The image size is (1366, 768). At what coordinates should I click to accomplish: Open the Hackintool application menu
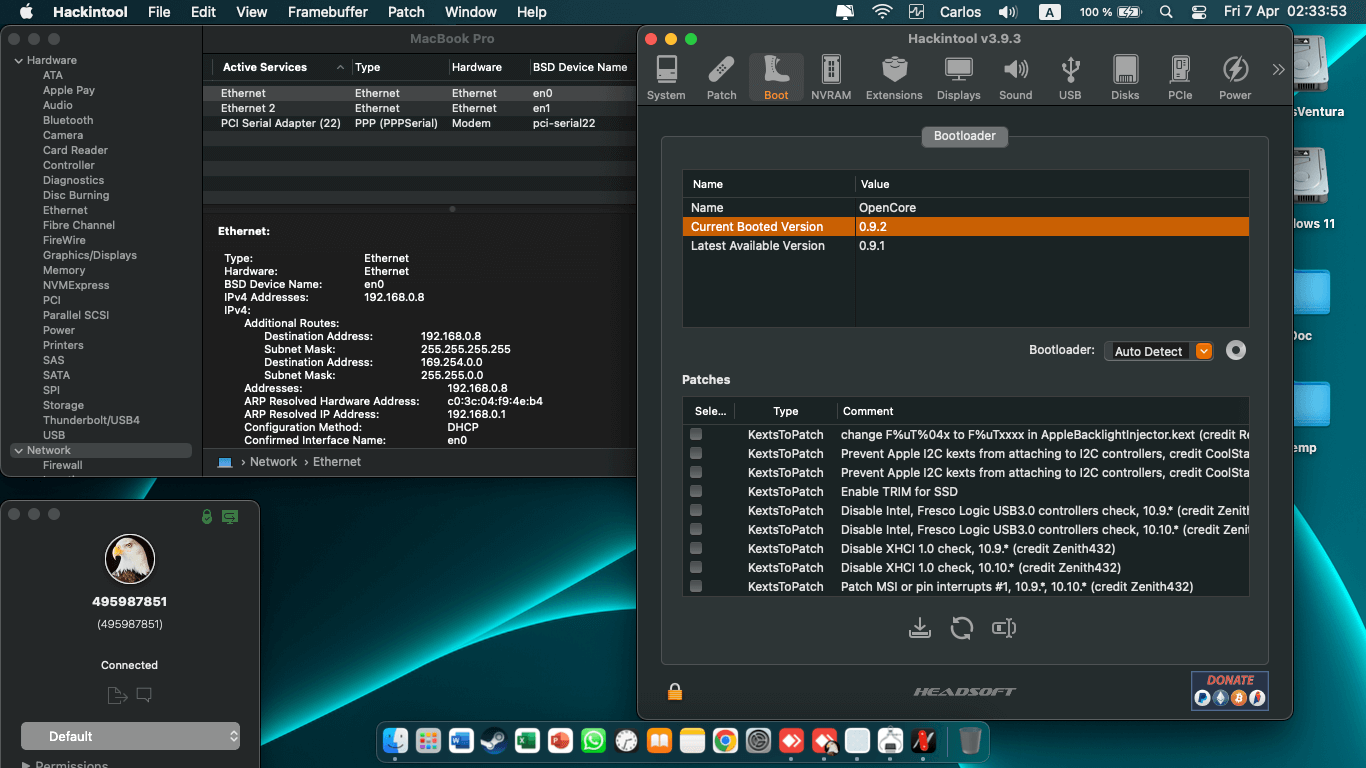[90, 12]
